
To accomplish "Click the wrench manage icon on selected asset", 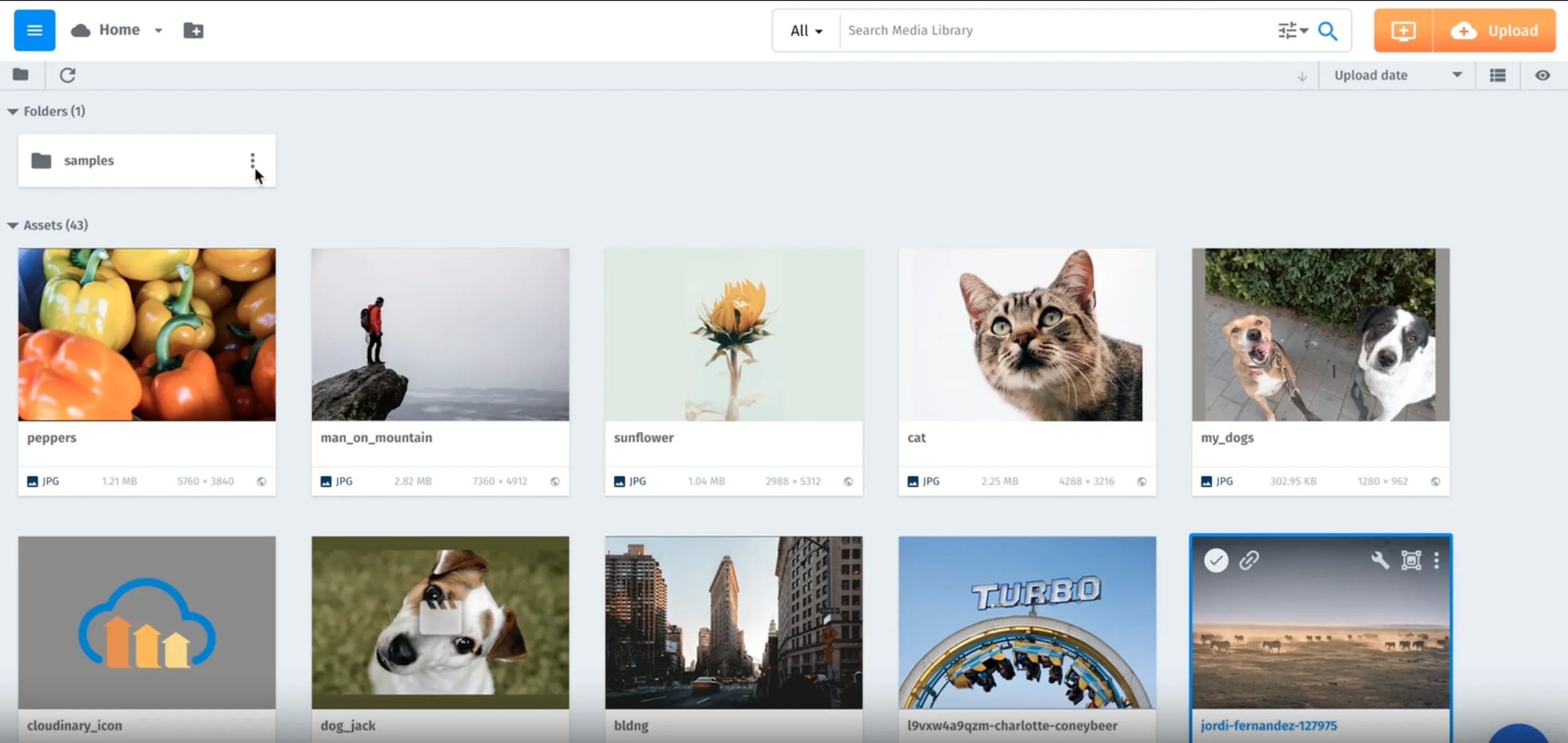I will [1380, 559].
